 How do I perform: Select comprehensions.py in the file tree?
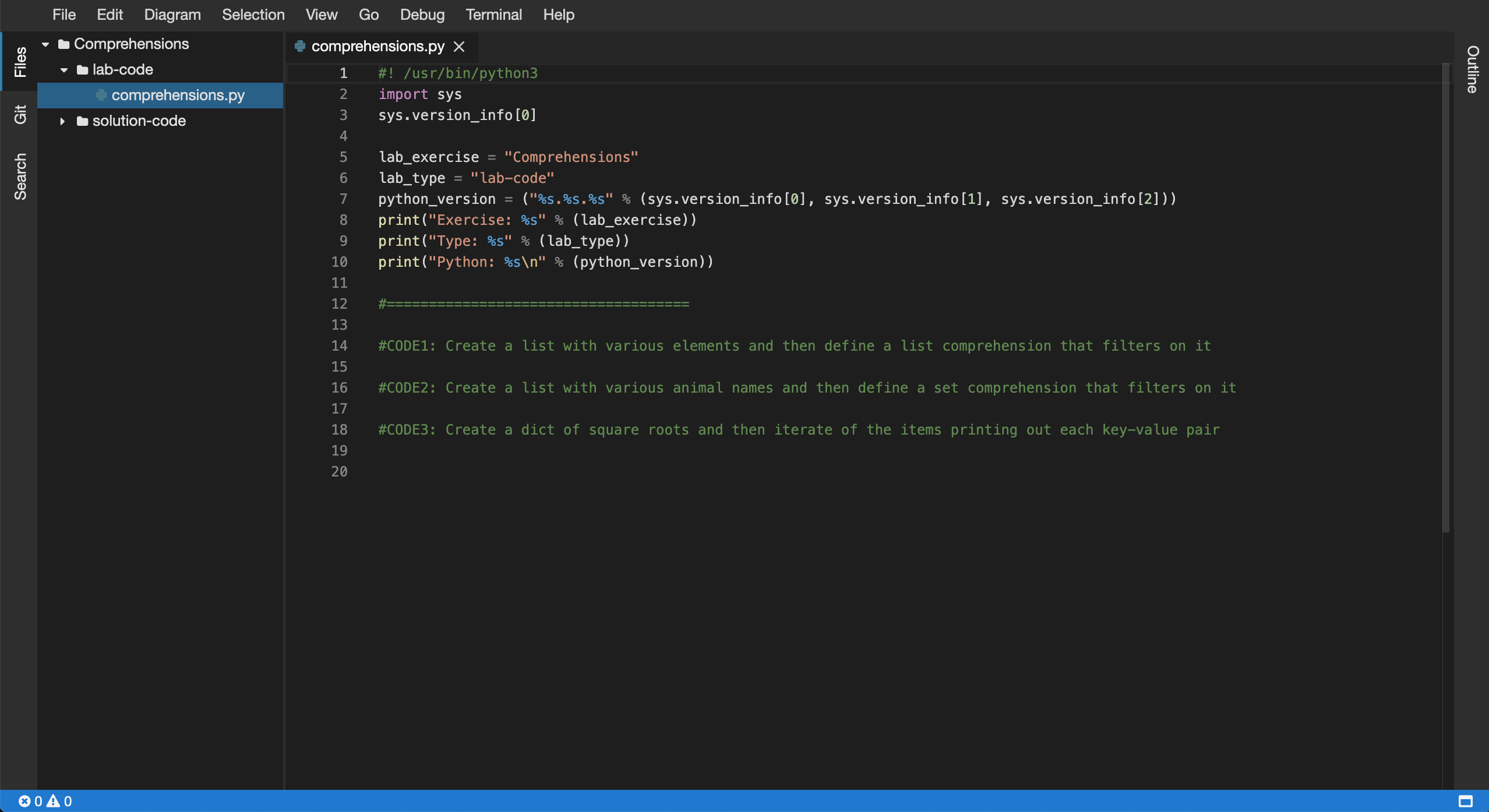click(178, 96)
